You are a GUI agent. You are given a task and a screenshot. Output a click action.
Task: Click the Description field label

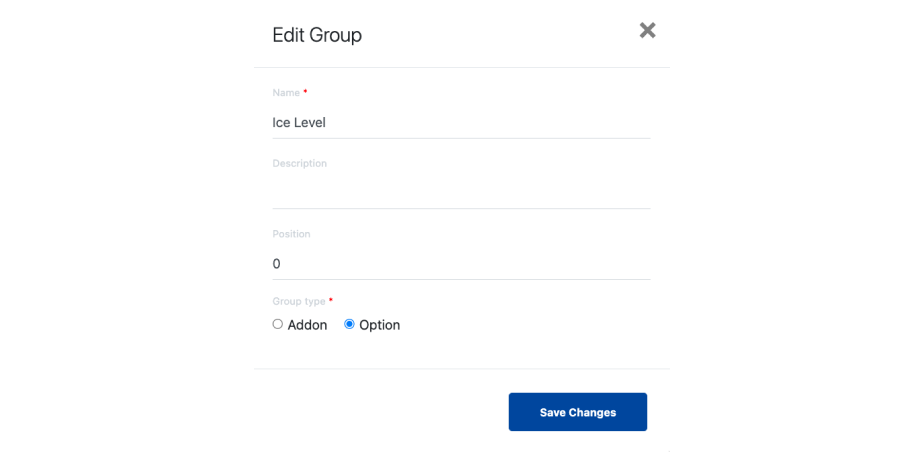tap(300, 164)
